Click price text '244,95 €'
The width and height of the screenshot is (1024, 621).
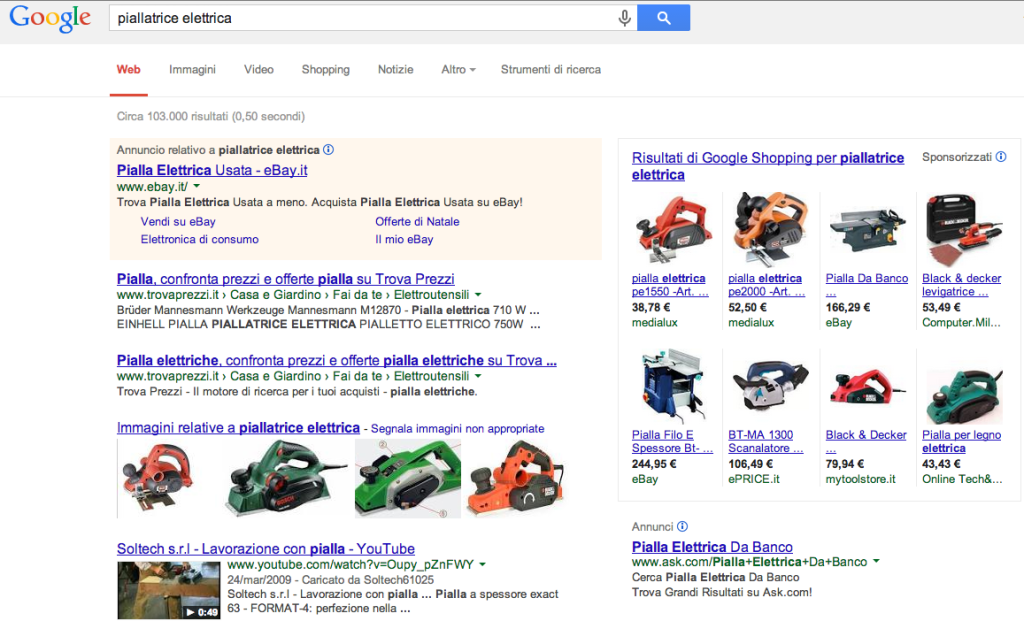[654, 464]
